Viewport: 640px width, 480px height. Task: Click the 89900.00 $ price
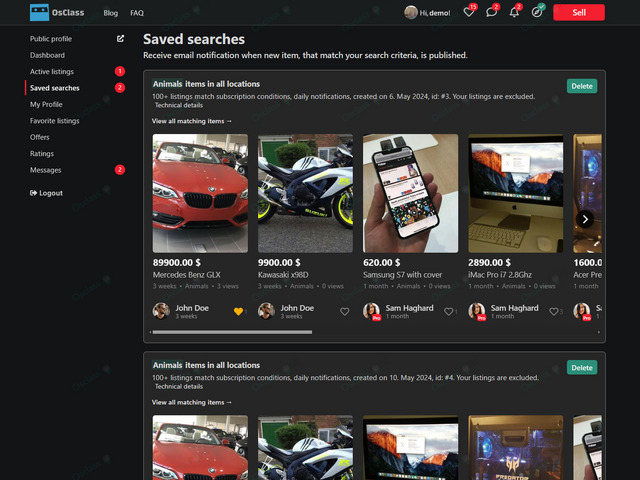[176, 262]
